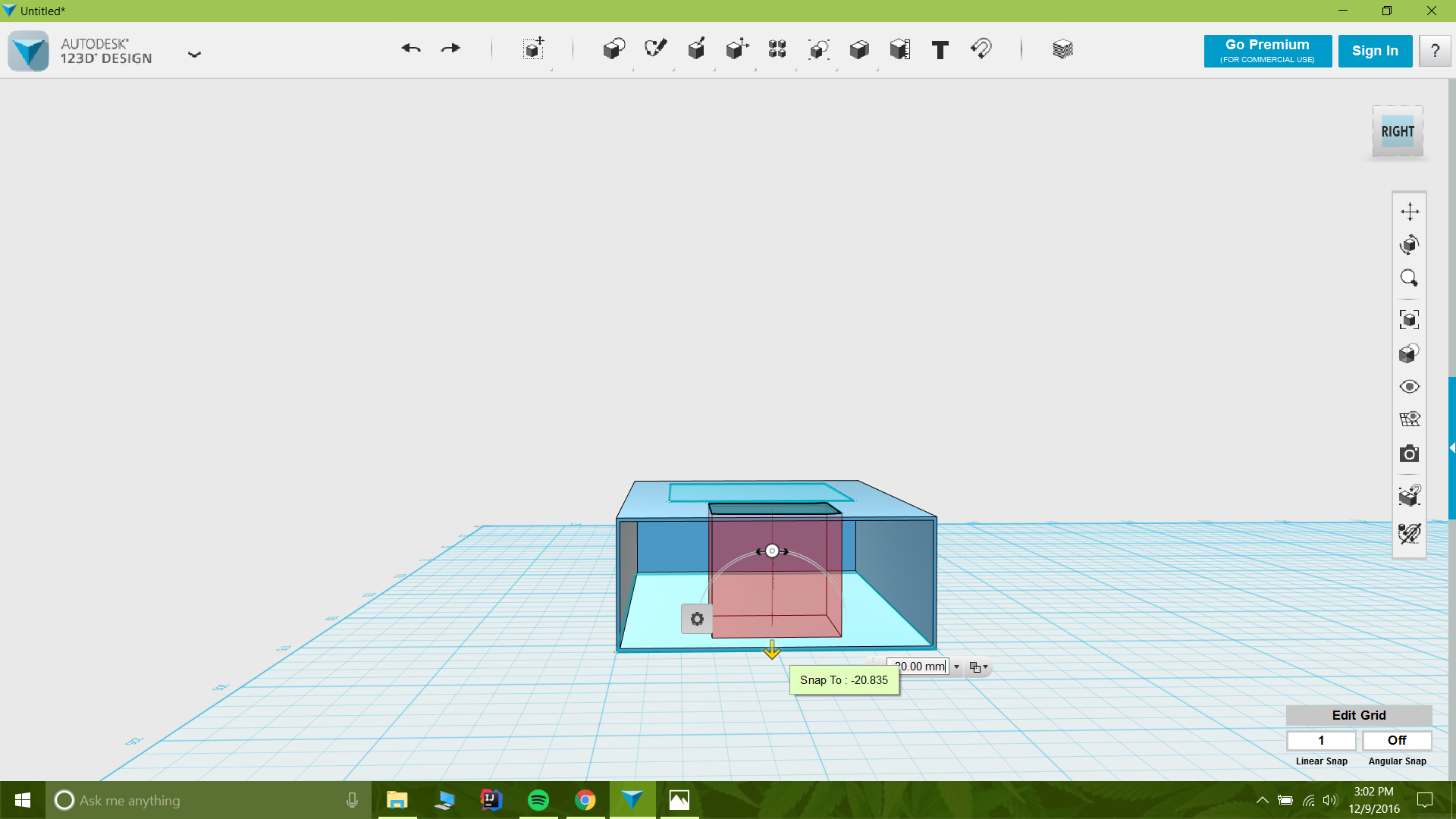
Task: Open File Explorer from taskbar
Action: click(397, 800)
